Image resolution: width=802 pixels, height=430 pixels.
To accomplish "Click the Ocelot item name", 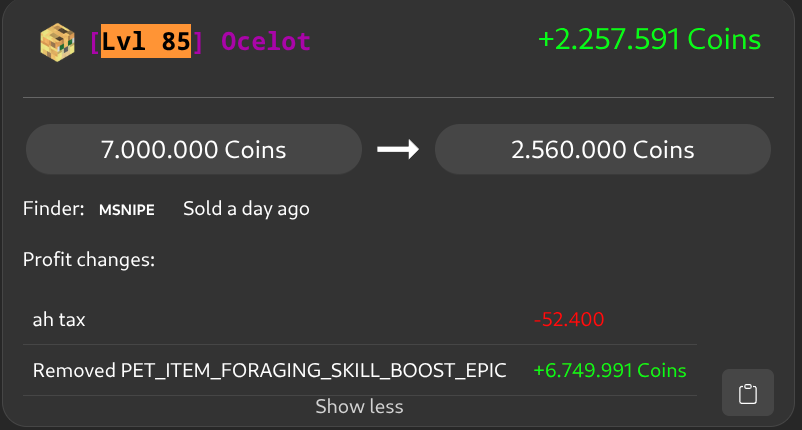I will pyautogui.click(x=266, y=42).
